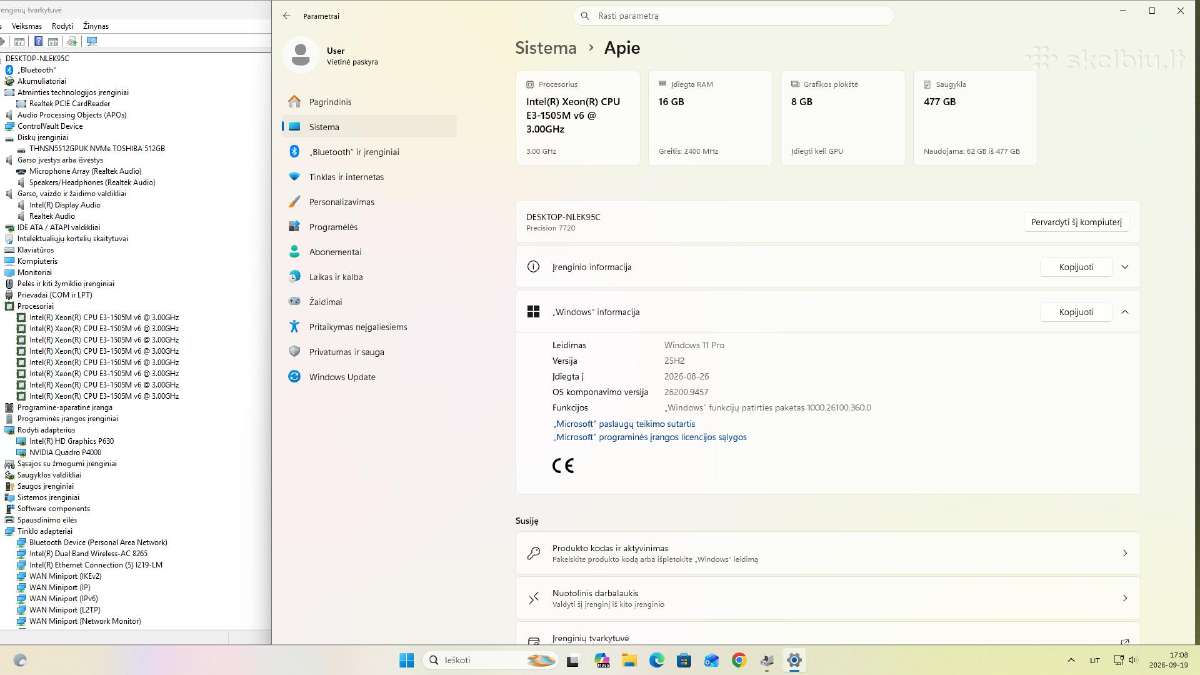Select DESKTOP-NLEK95C root node in Device Manager
The width and height of the screenshot is (1200, 675).
[x=36, y=58]
